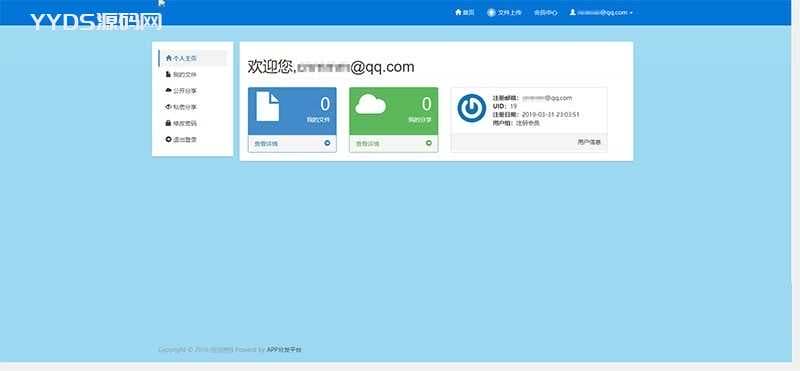800x371 pixels.
Task: Click the UID value 19 in the user card
Action: click(x=514, y=106)
